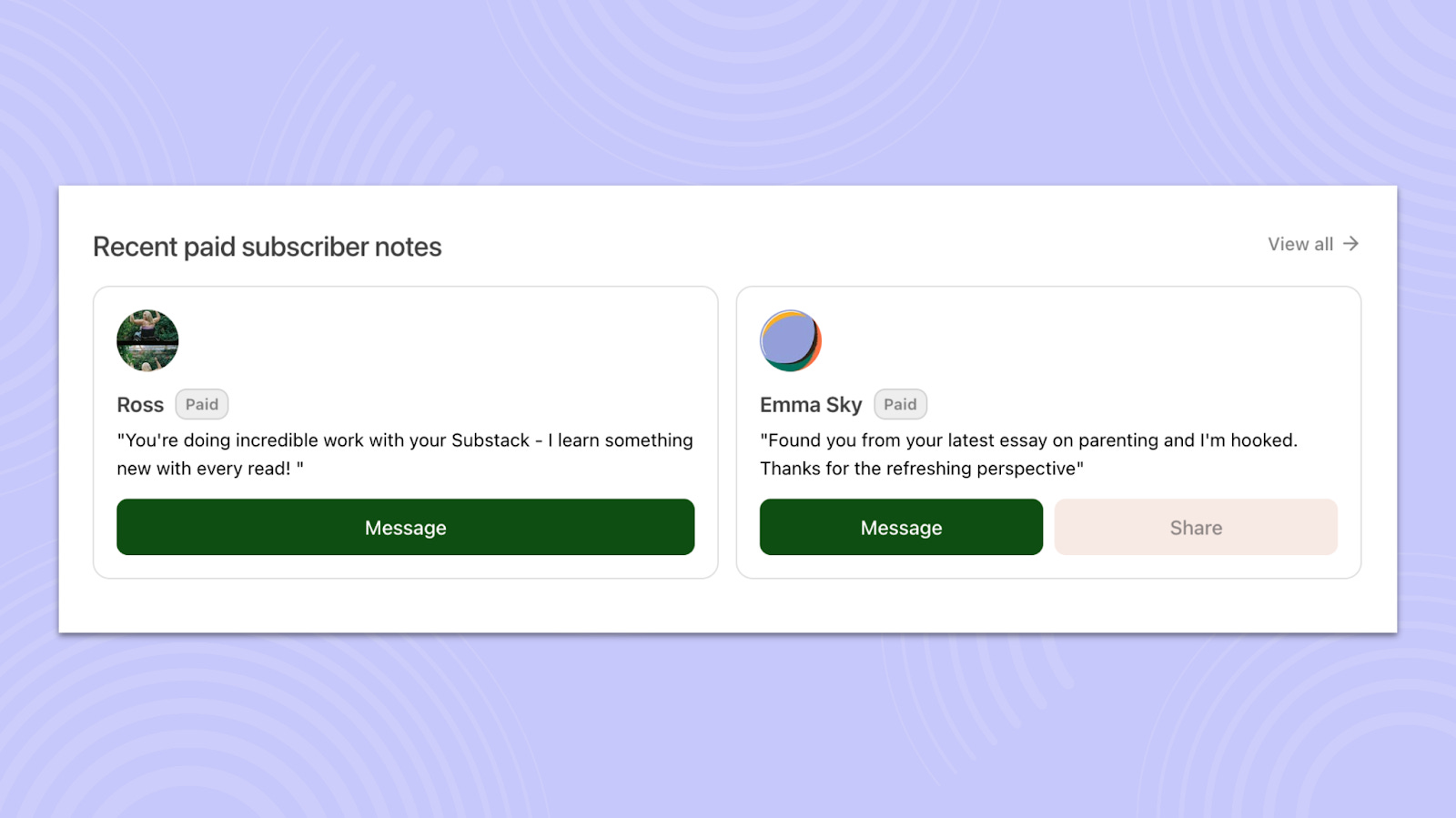
Task: Click Ross's green thumbnail picture
Action: pyautogui.click(x=147, y=340)
